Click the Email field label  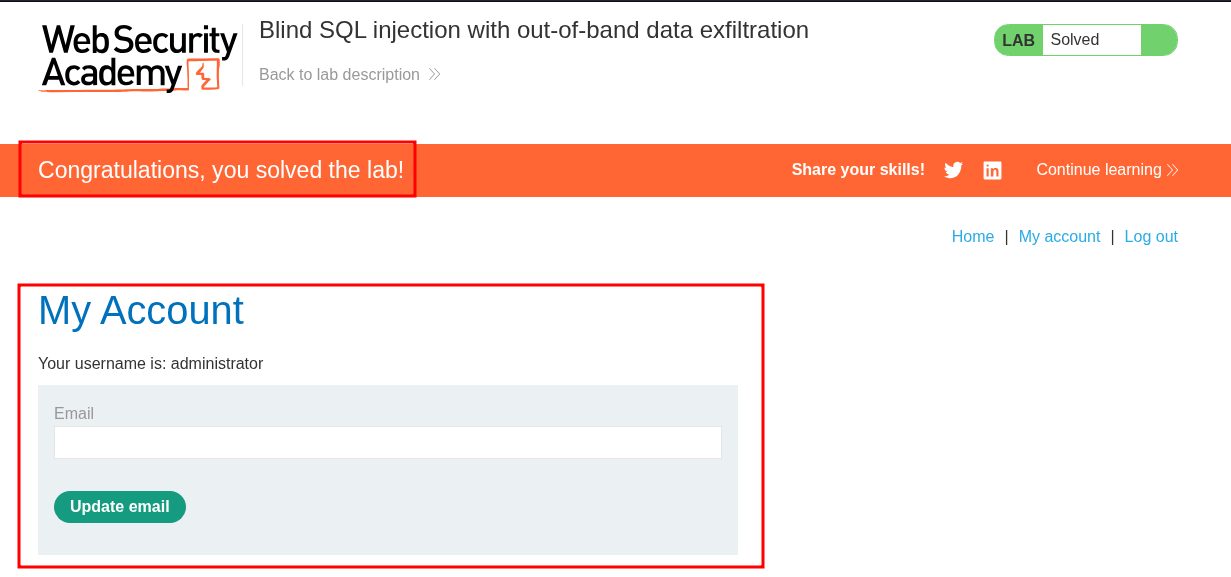click(74, 414)
